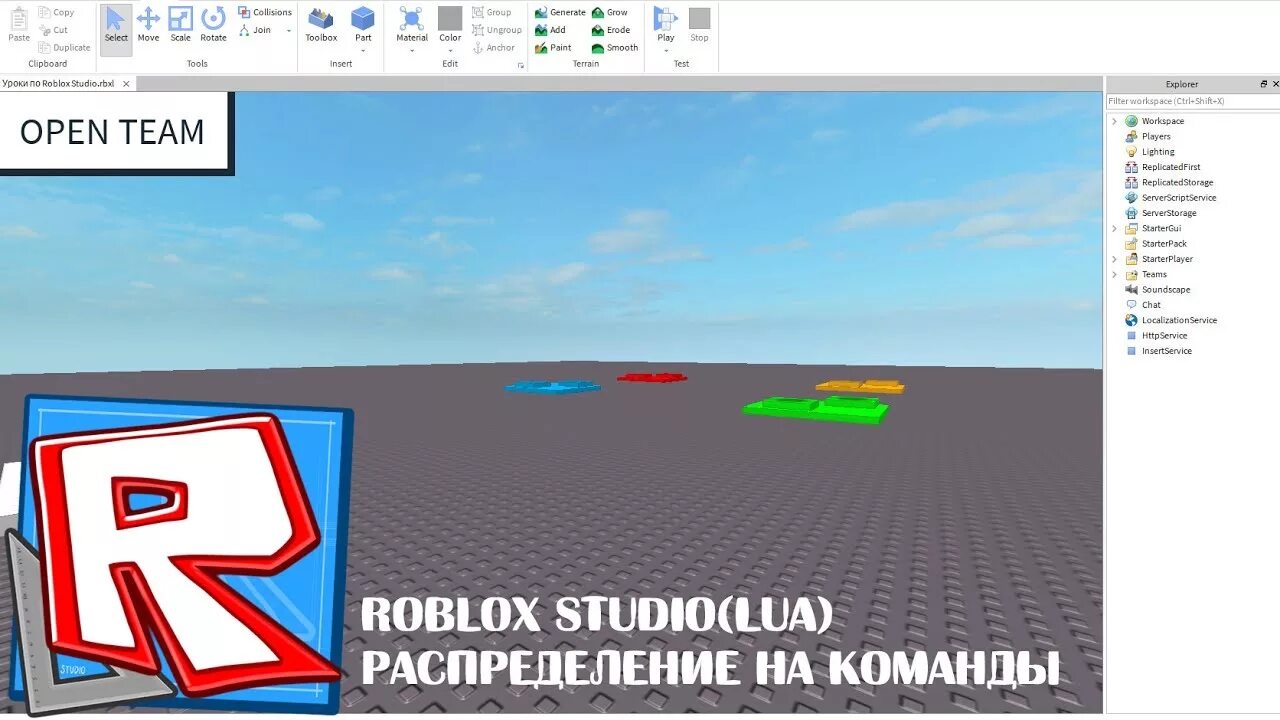Viewport: 1280px width, 720px height.
Task: Choose the Paint terrain tool
Action: pyautogui.click(x=553, y=47)
